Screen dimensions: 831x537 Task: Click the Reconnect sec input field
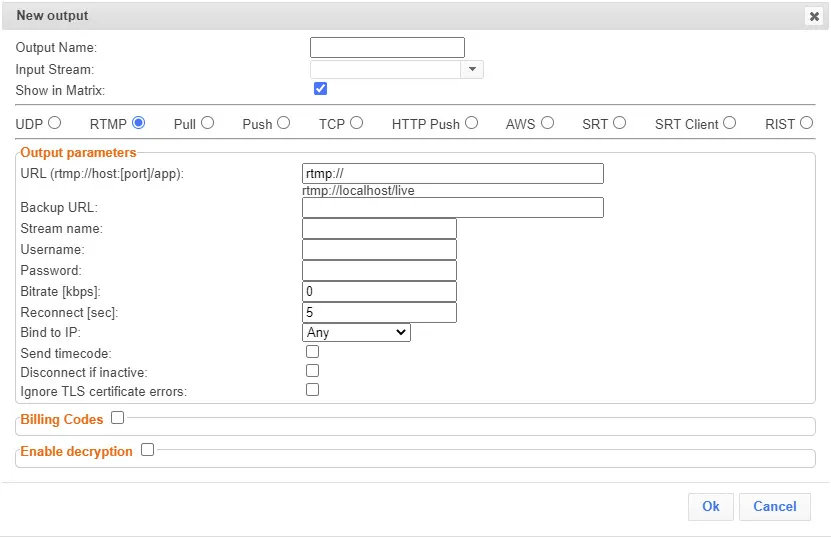coord(379,312)
